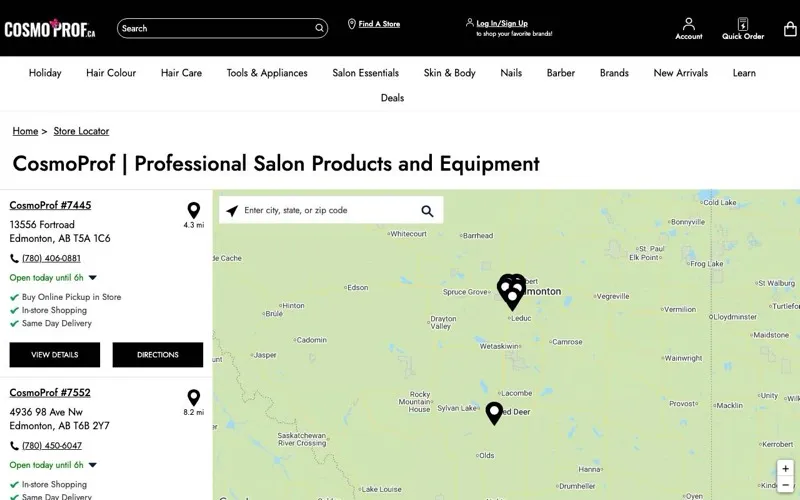Select the store marker near Red Deer

494,413
